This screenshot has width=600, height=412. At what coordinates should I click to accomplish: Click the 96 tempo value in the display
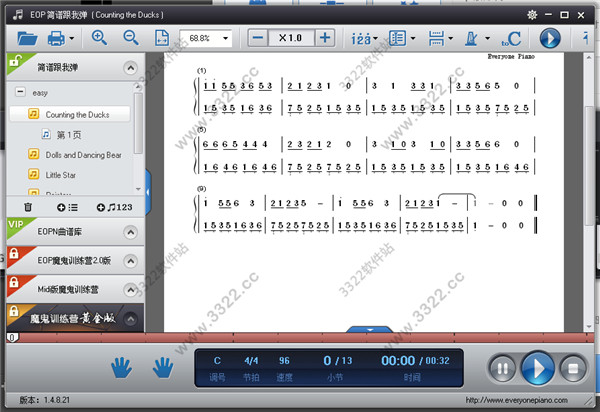click(284, 361)
